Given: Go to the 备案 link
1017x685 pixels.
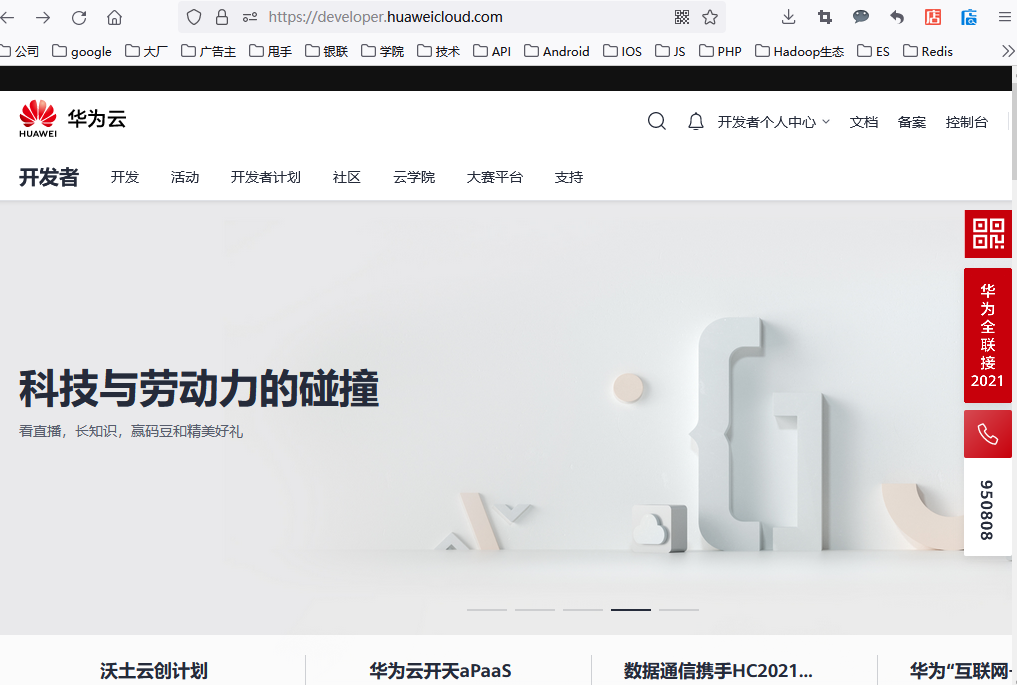Looking at the screenshot, I should click(911, 122).
